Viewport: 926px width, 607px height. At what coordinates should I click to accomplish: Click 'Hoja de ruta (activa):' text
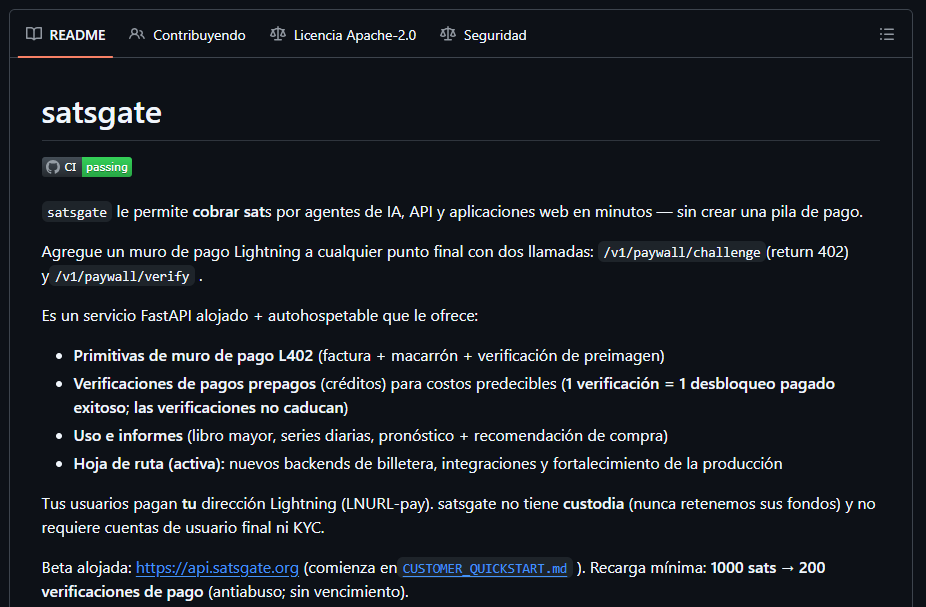[x=149, y=464]
